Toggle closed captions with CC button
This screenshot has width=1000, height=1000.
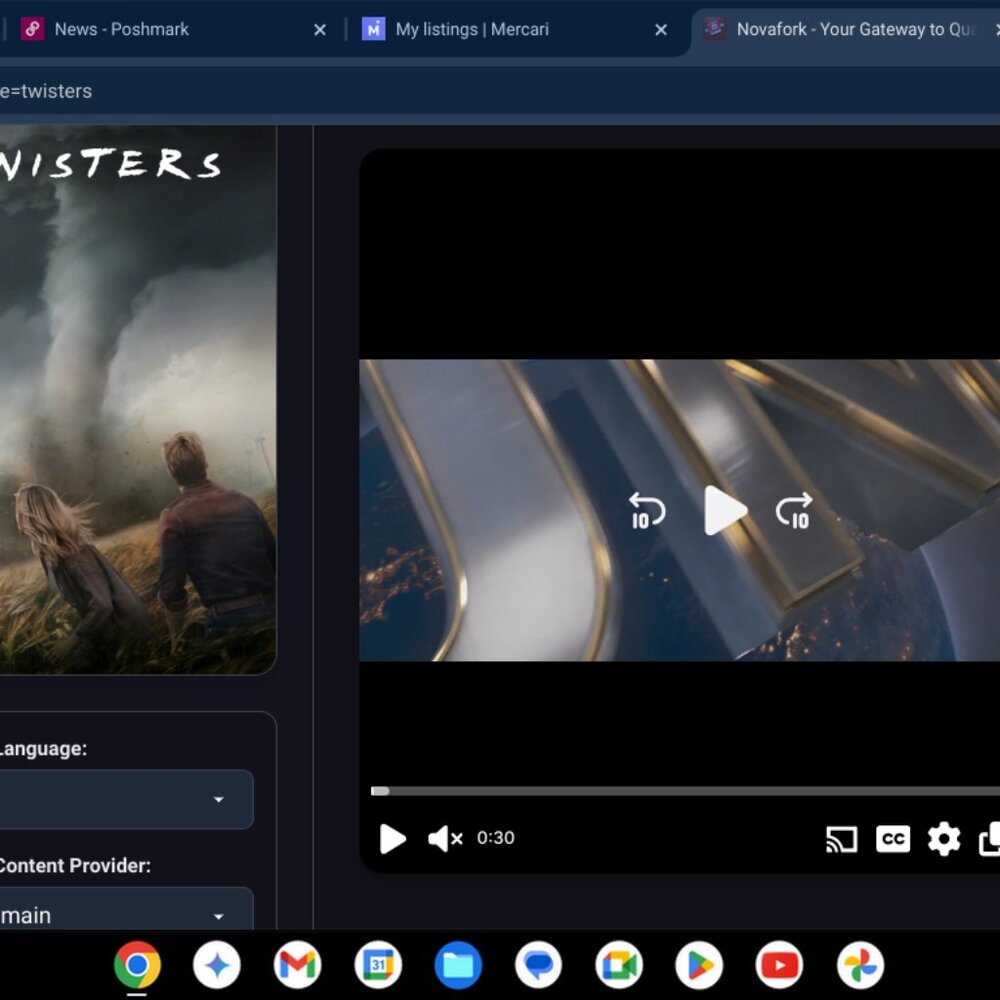892,838
